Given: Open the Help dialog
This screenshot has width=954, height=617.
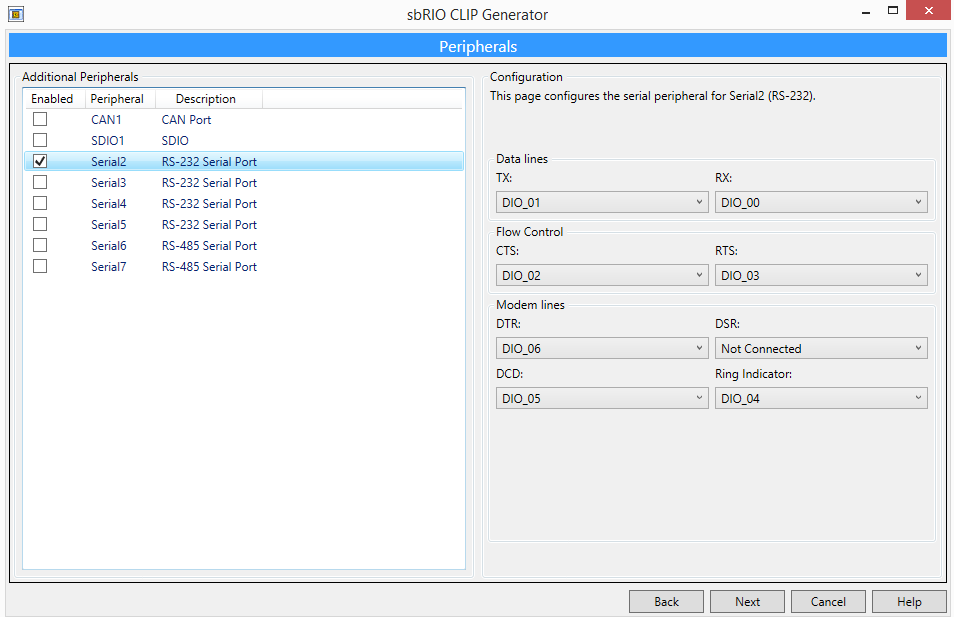Looking at the screenshot, I should (909, 601).
